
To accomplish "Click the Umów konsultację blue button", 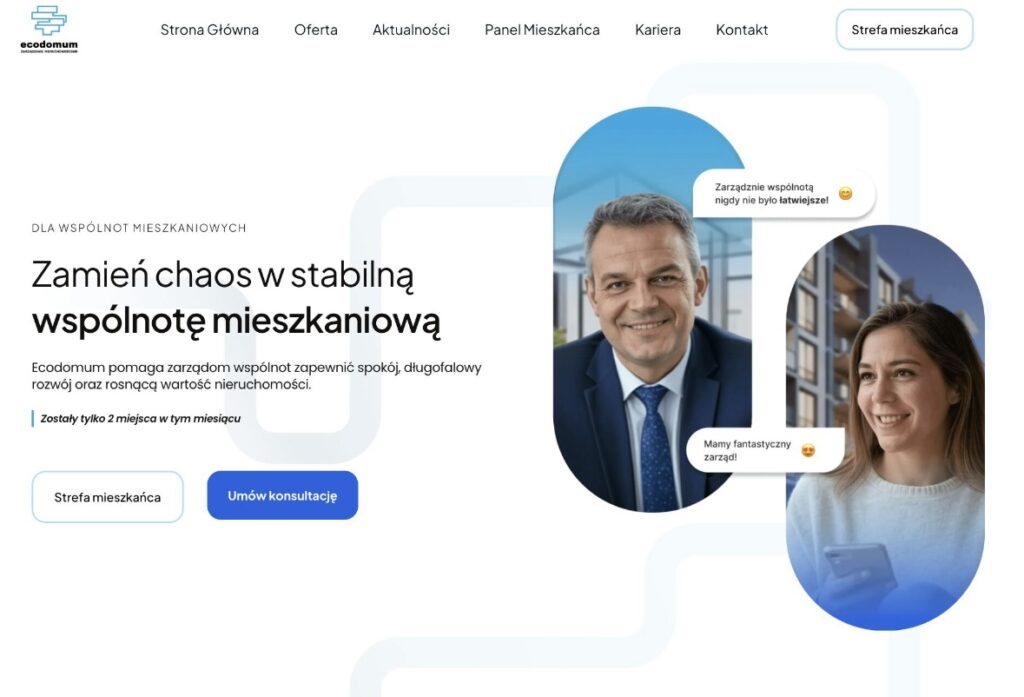I will [282, 495].
